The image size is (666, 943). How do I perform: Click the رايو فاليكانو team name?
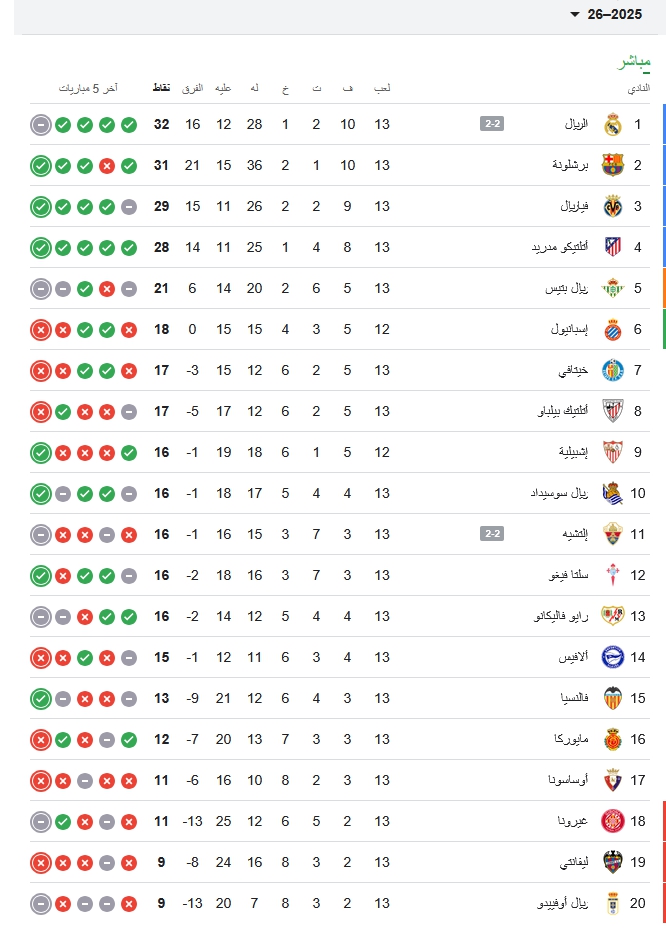point(557,616)
